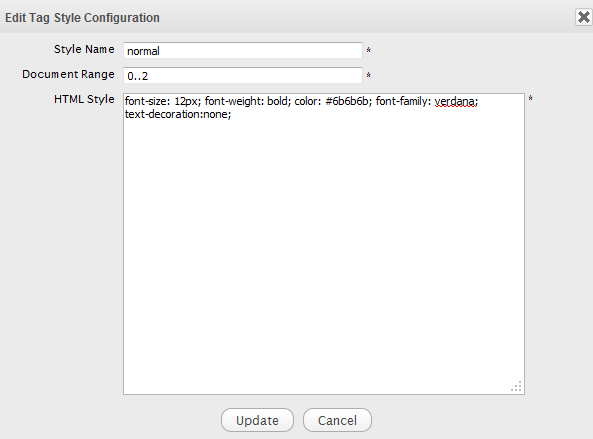This screenshot has width=593, height=439.
Task: Click required asterisk beside Style Name
Action: pos(369,50)
